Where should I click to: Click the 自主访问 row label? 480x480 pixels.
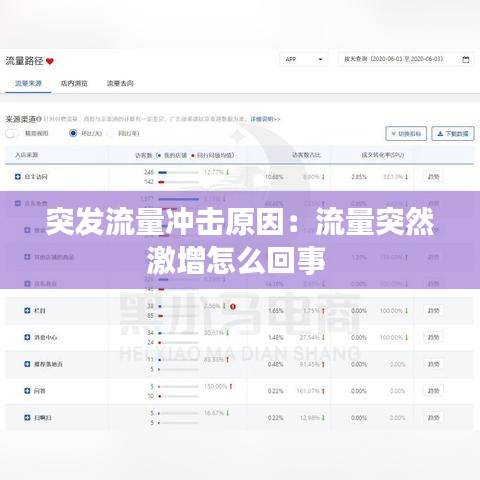(36, 177)
